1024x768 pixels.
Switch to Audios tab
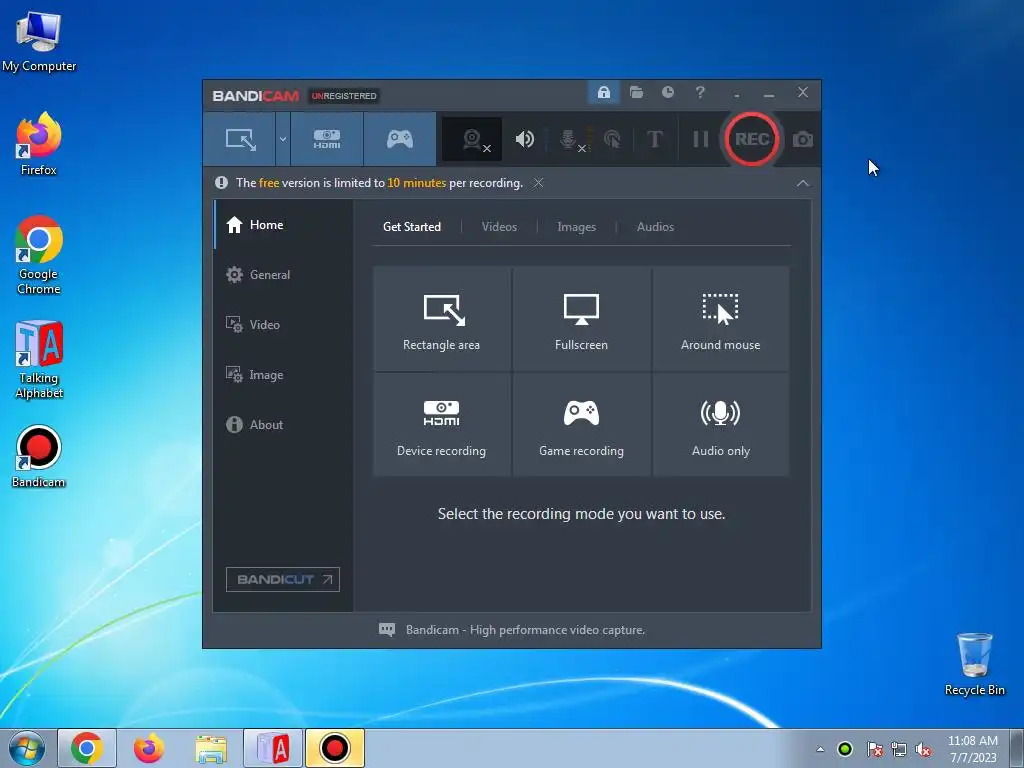(x=655, y=227)
